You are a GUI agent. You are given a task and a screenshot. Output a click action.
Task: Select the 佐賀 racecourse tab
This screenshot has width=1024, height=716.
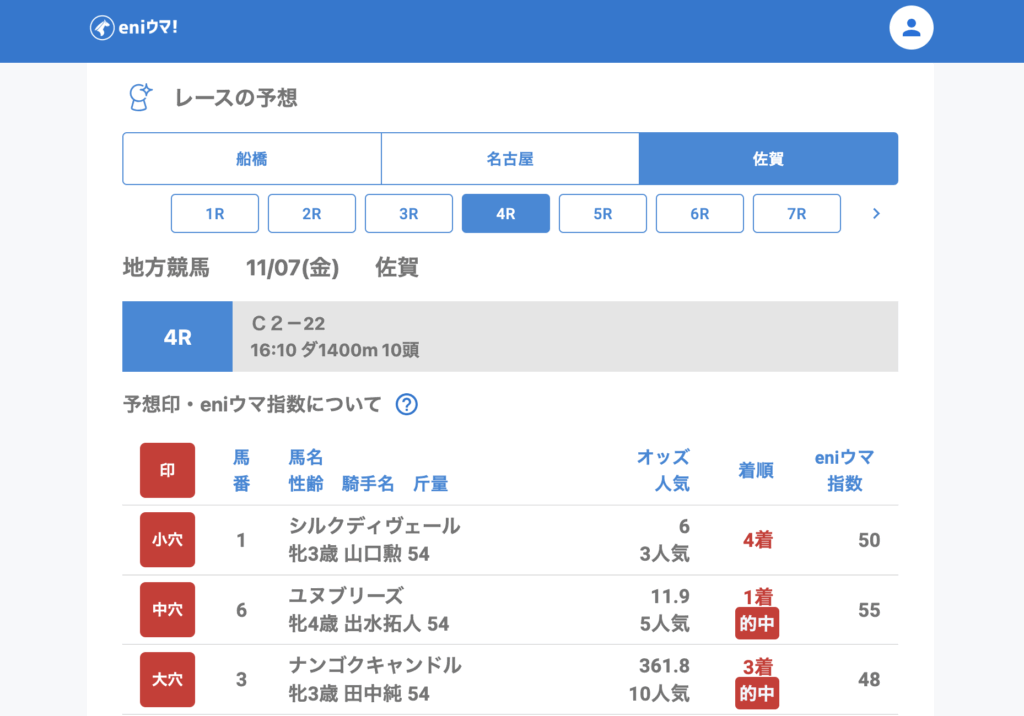coord(768,159)
